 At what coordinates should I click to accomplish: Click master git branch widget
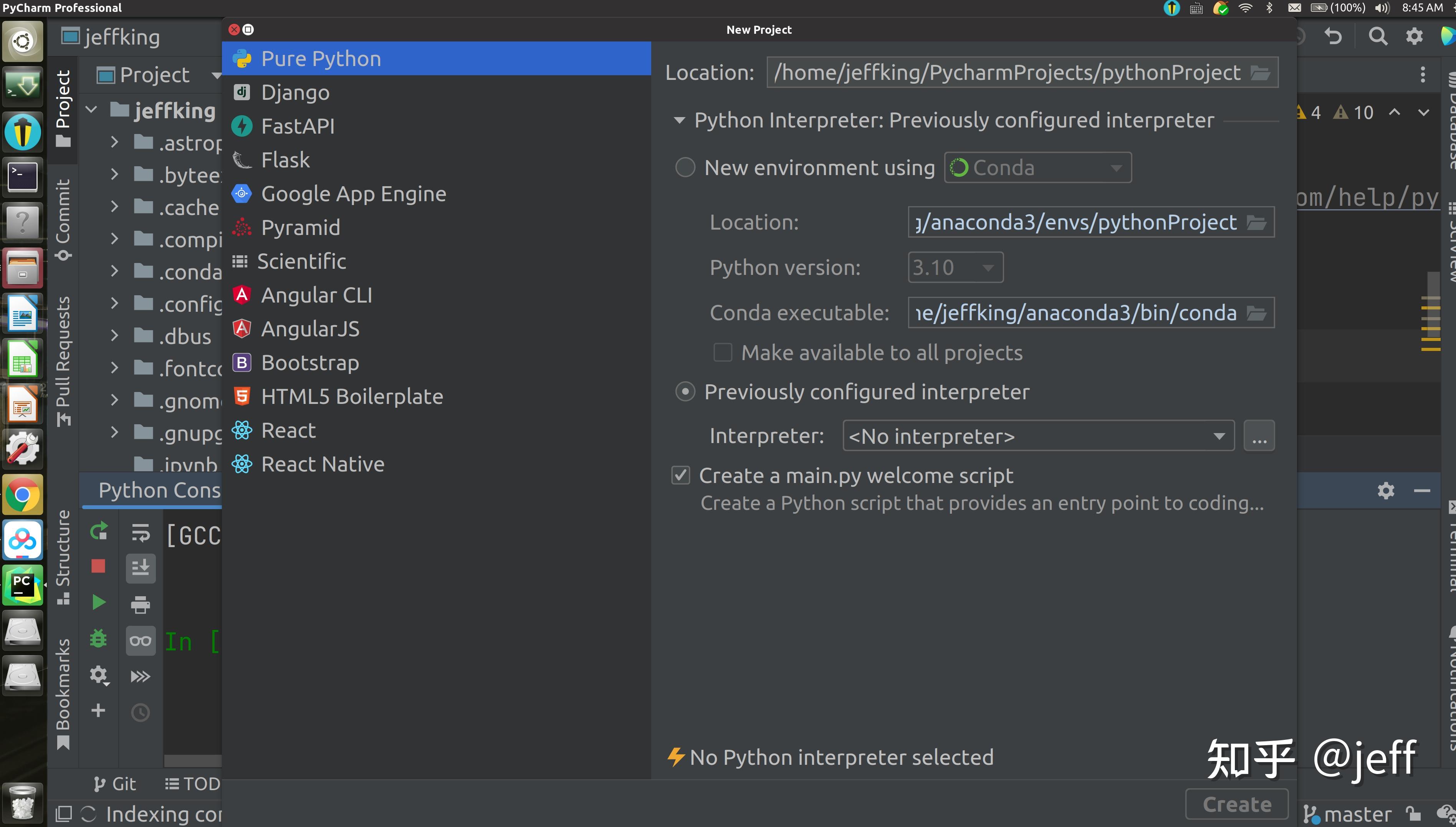[x=1348, y=814]
